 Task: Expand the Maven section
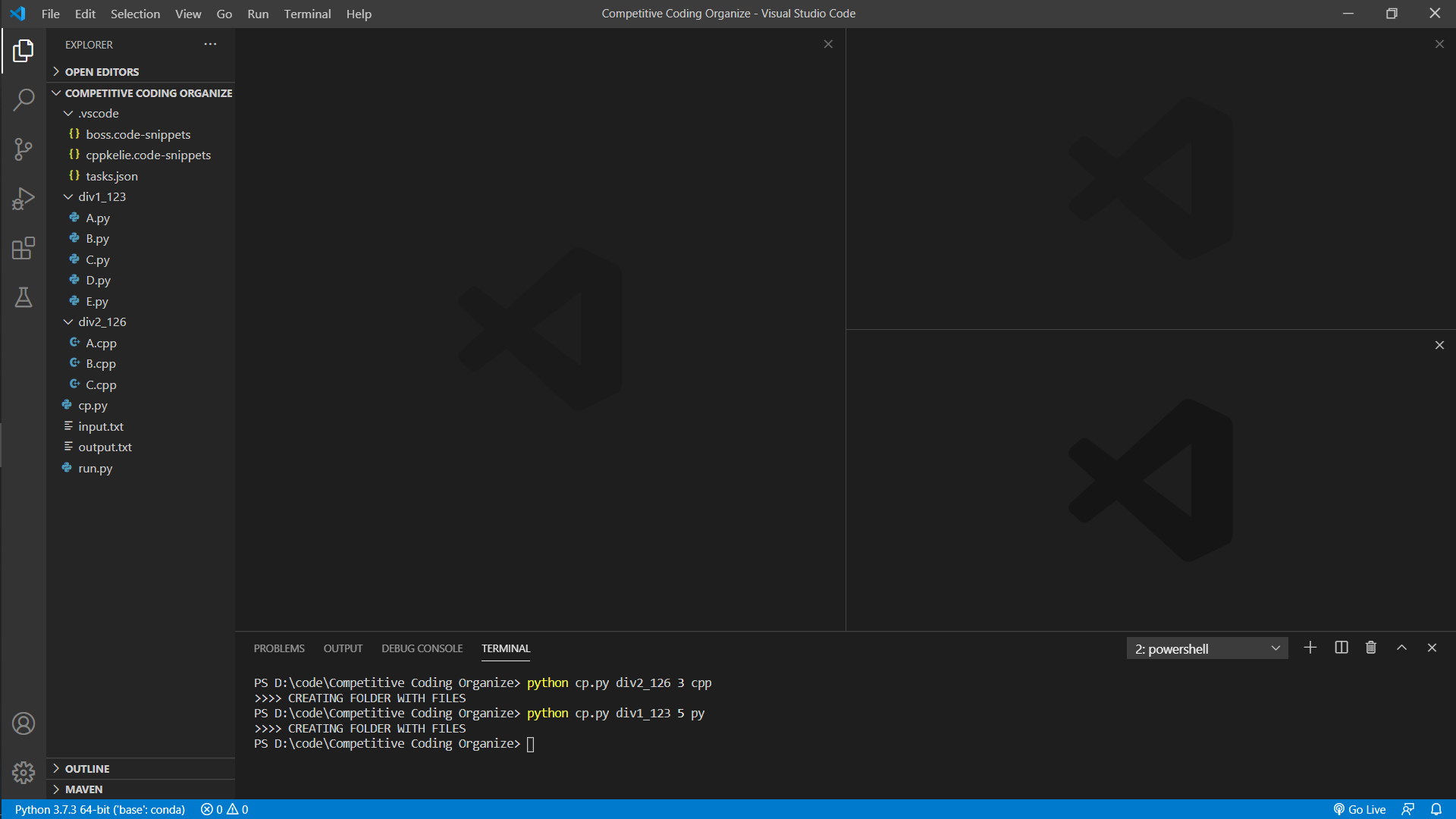[141, 789]
